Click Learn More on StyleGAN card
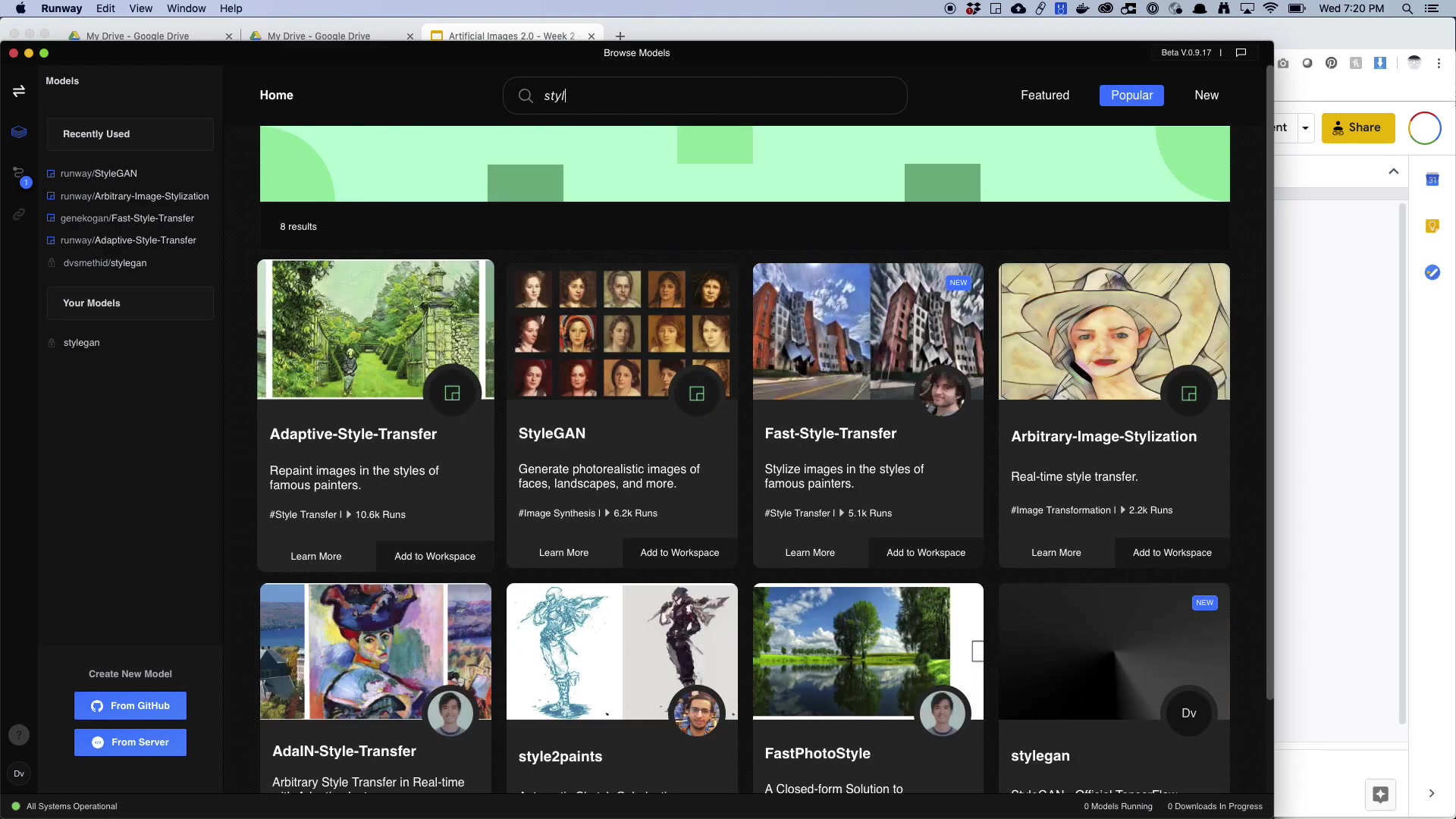Screen dimensions: 1456x819 [563, 553]
